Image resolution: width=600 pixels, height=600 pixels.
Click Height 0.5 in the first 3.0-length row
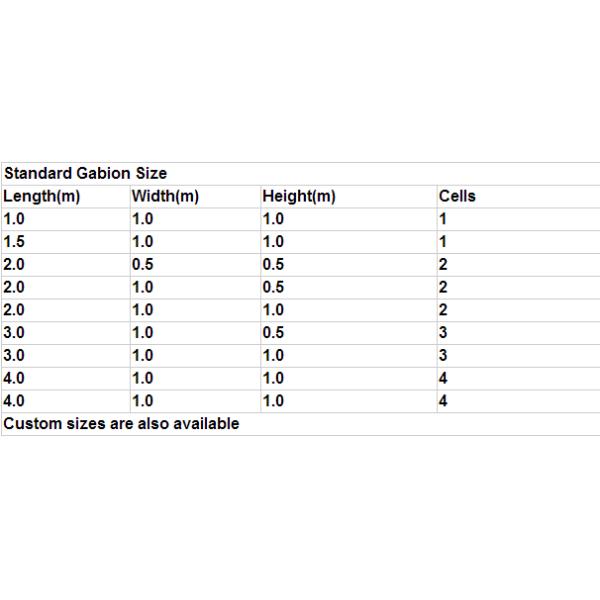pos(273,333)
